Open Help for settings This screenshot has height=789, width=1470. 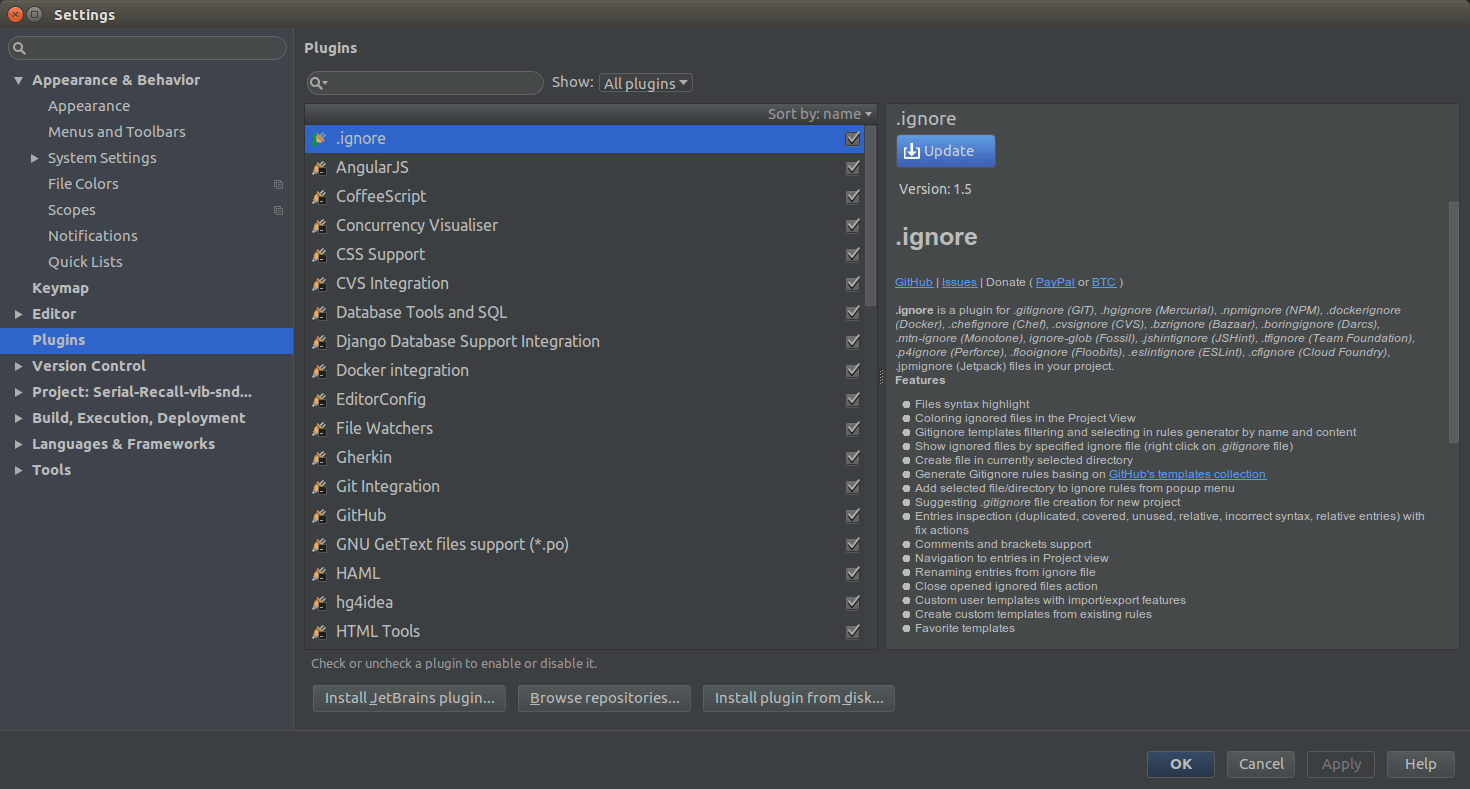point(1421,764)
